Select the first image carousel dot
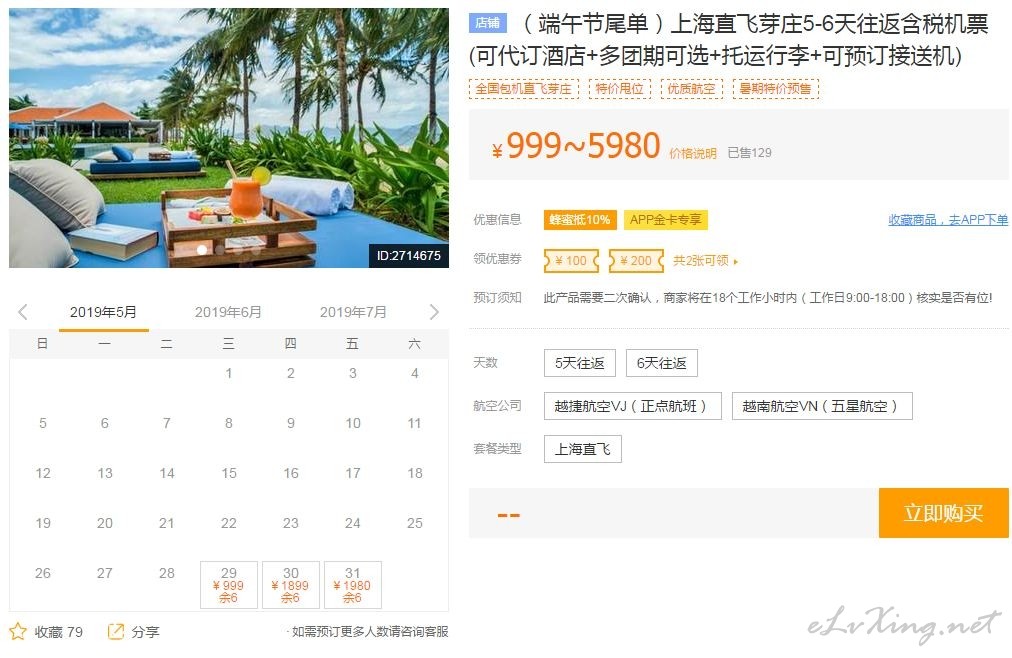Screen dimensions: 1012x658 tap(201, 250)
